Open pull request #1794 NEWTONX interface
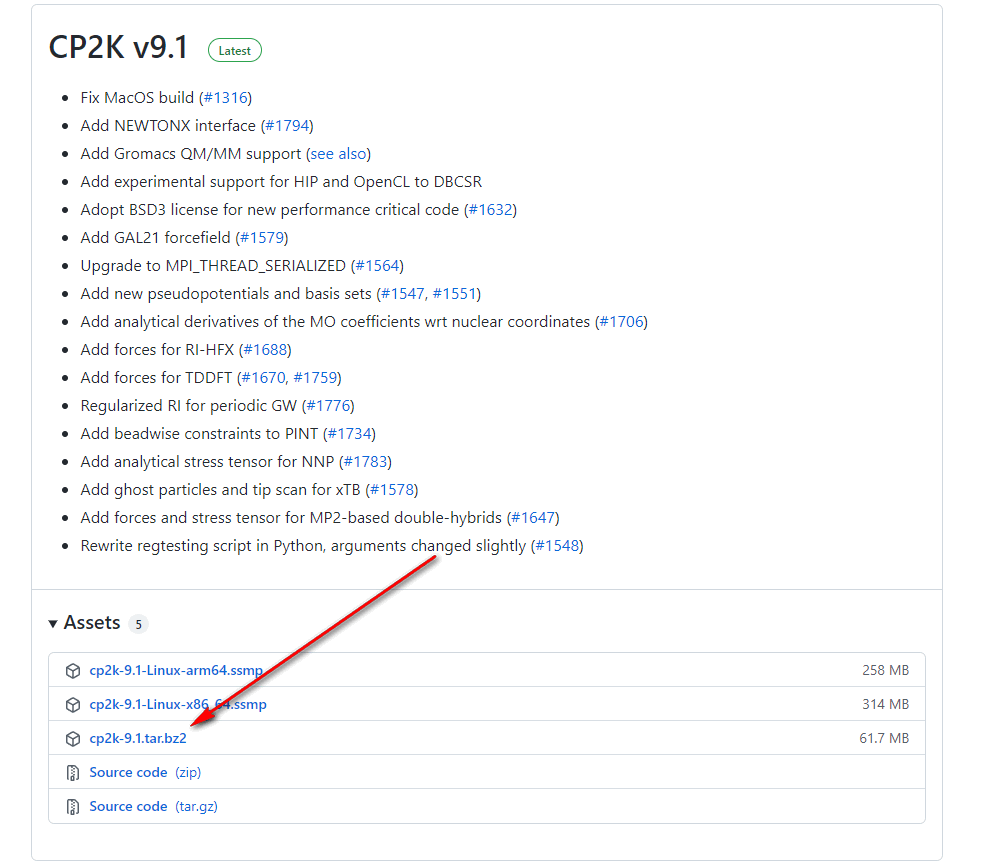986x862 pixels. point(287,126)
